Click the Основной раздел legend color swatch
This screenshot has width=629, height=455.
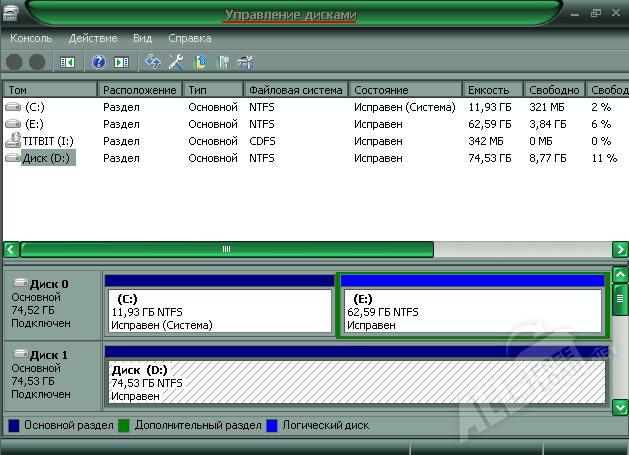13,425
